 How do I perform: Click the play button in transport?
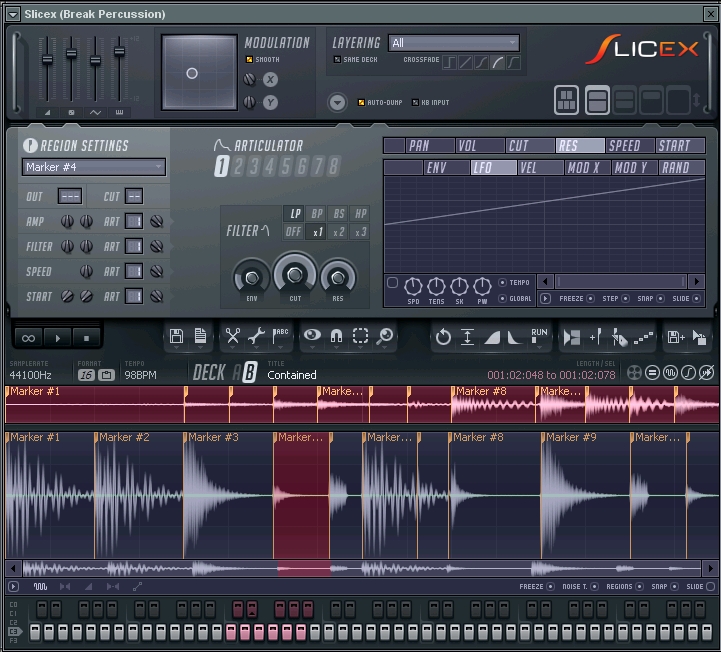[57, 338]
